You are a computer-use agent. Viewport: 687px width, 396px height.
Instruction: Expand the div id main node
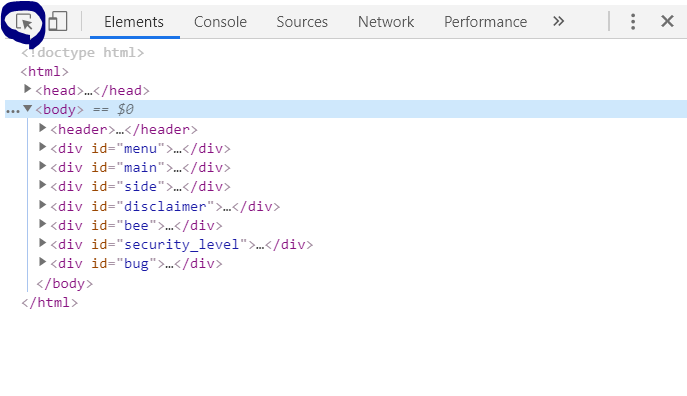coord(42,166)
